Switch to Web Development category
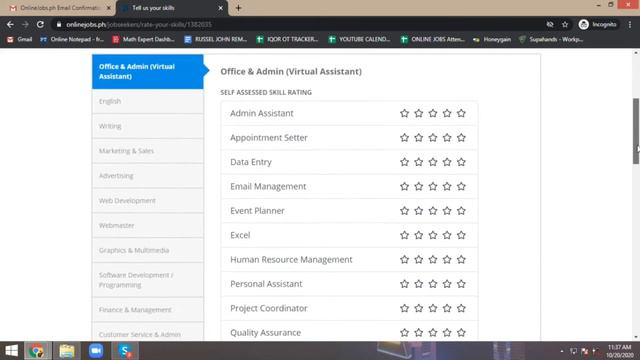This screenshot has height=360, width=640. [x=148, y=201]
